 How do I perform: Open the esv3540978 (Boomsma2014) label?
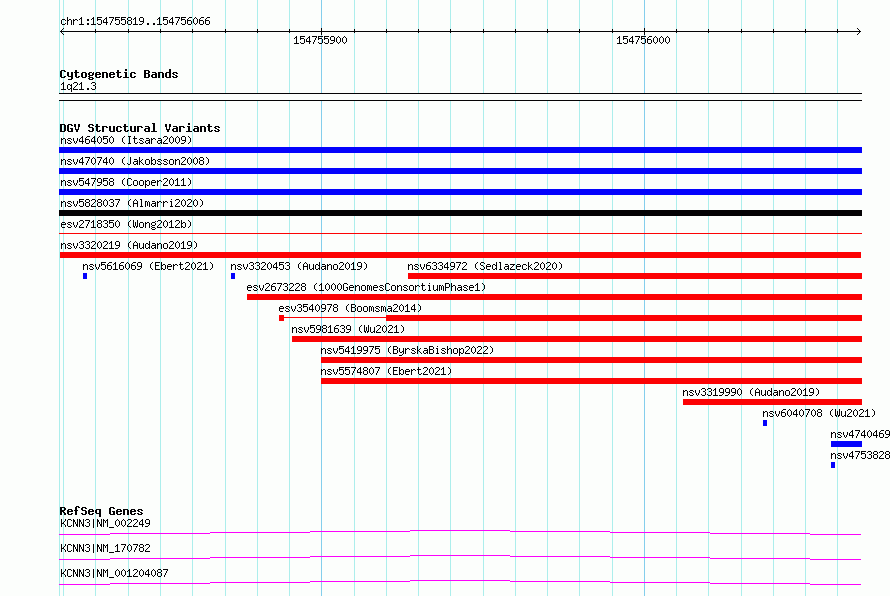click(350, 308)
